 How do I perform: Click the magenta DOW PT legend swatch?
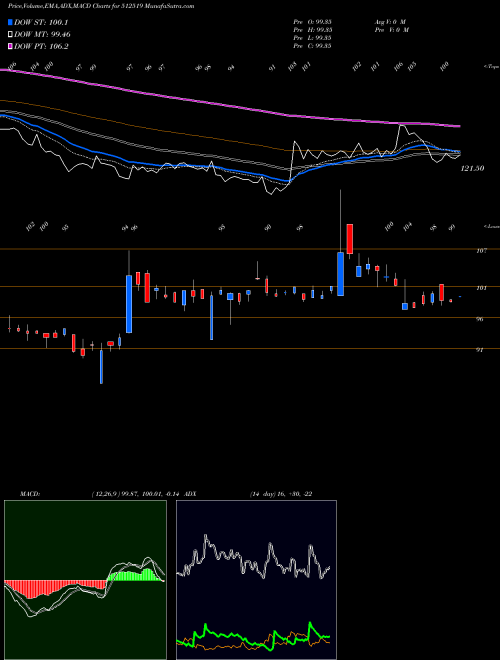pyautogui.click(x=10, y=46)
